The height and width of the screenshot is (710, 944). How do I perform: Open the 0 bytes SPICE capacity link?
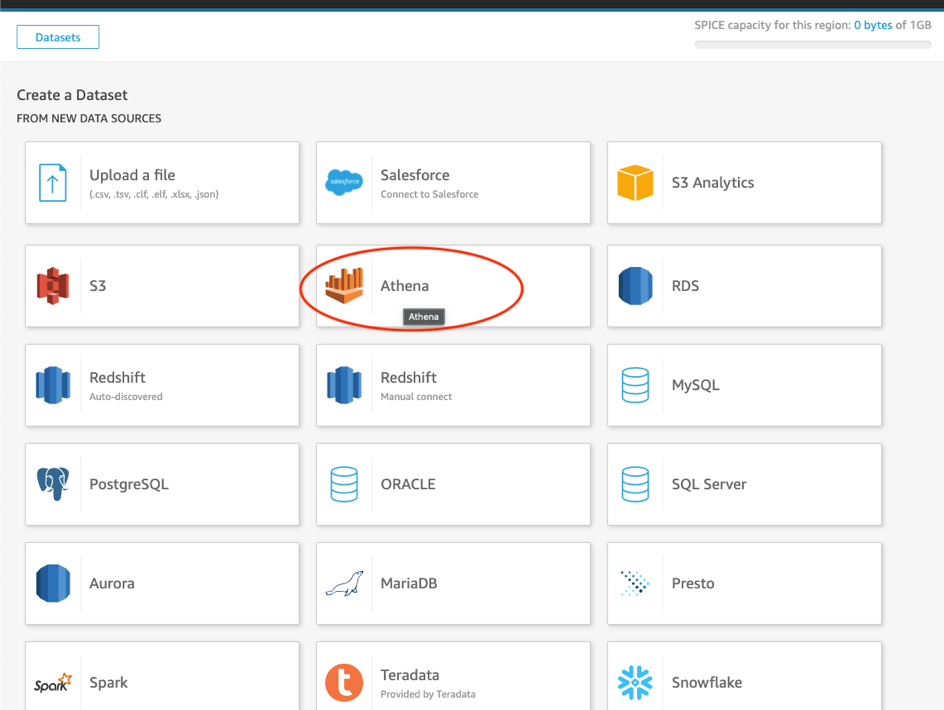(x=873, y=25)
